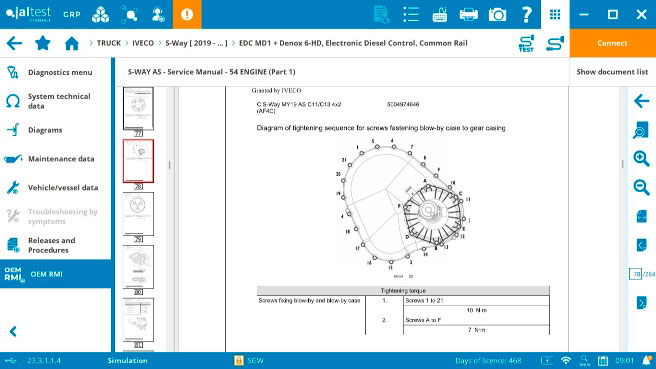
Task: Click the document search icon in right panel
Action: pyautogui.click(x=641, y=130)
